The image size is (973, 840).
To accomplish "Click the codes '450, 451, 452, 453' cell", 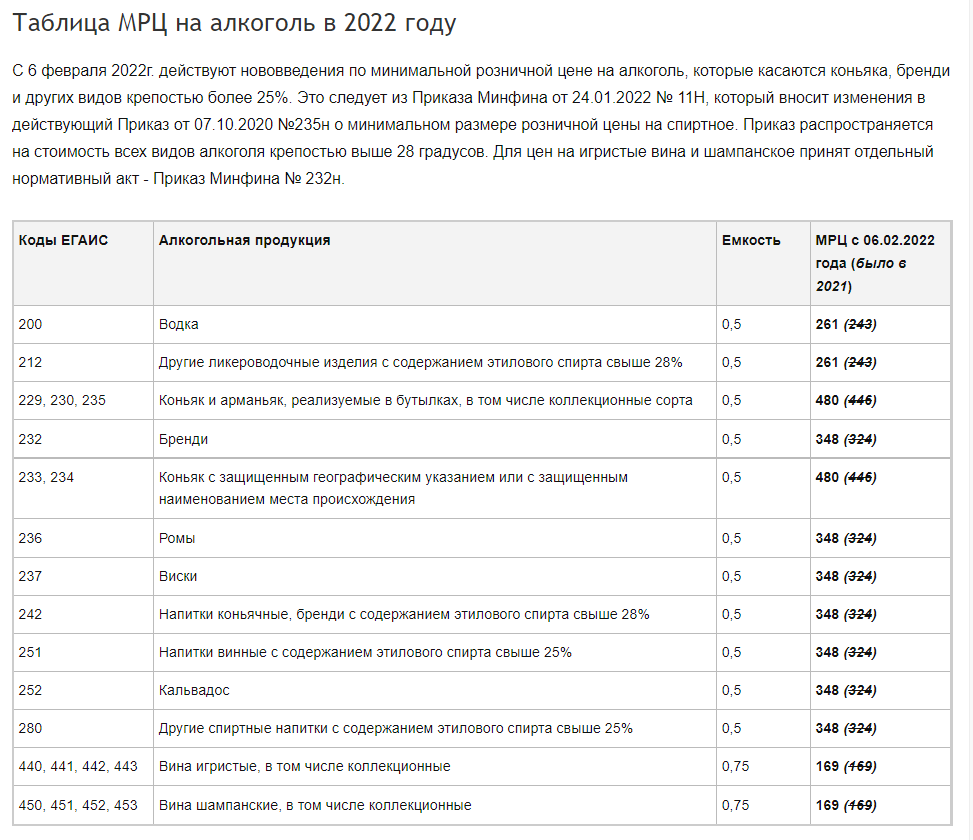I will [x=83, y=805].
